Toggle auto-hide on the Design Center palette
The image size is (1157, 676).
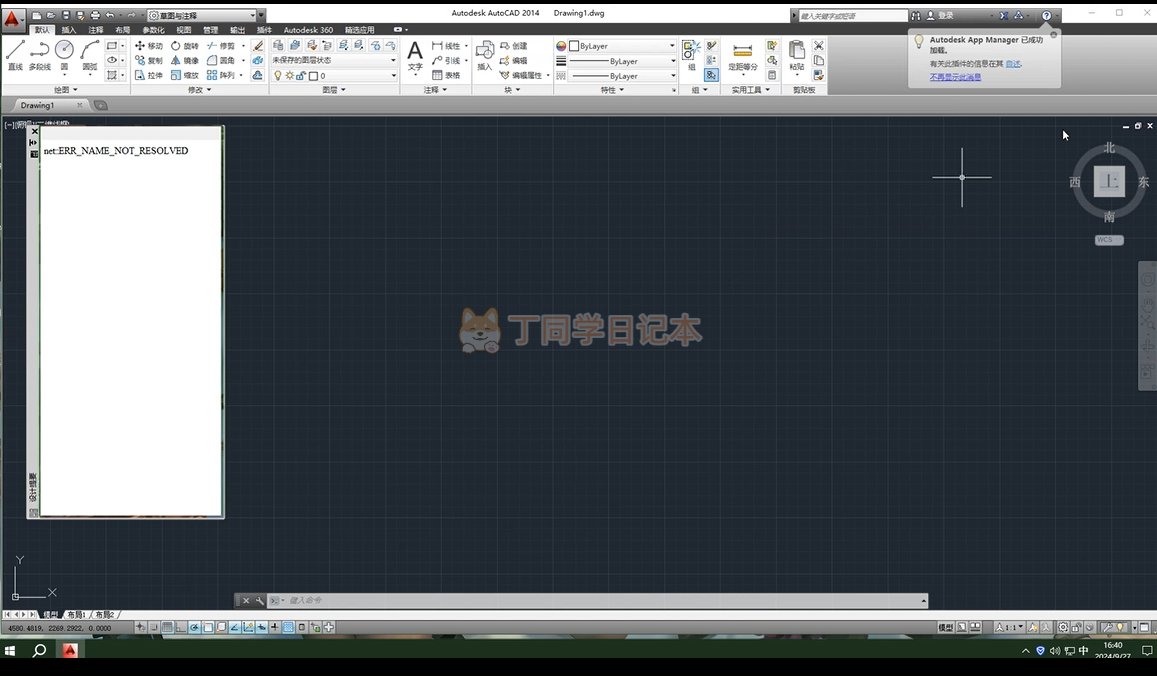point(33,142)
